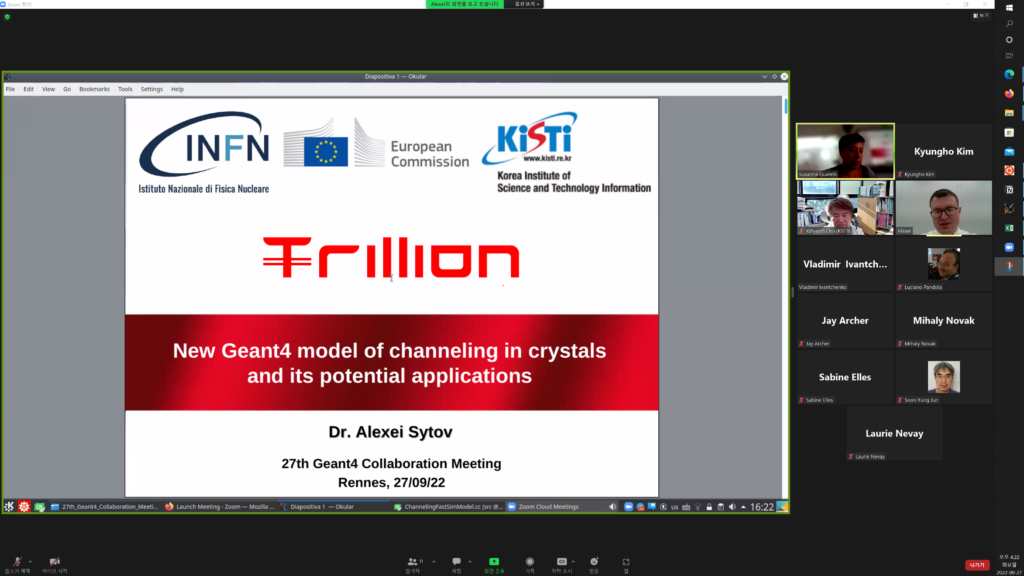Viewport: 1024px width, 576px height.
Task: Show hidden tray icons arrow in shared taskbar
Action: click(x=743, y=507)
